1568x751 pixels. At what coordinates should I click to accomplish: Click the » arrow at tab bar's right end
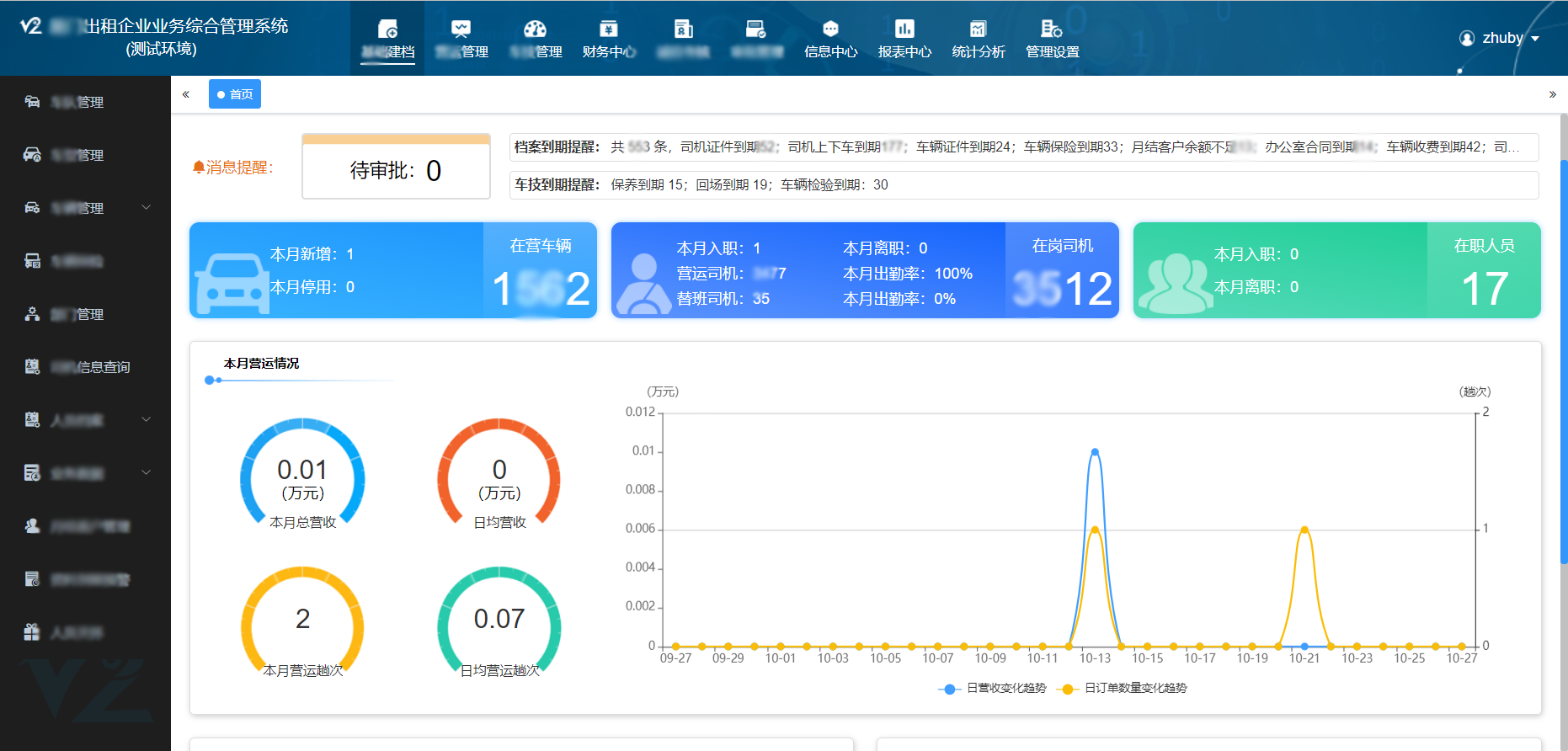pyautogui.click(x=1552, y=94)
